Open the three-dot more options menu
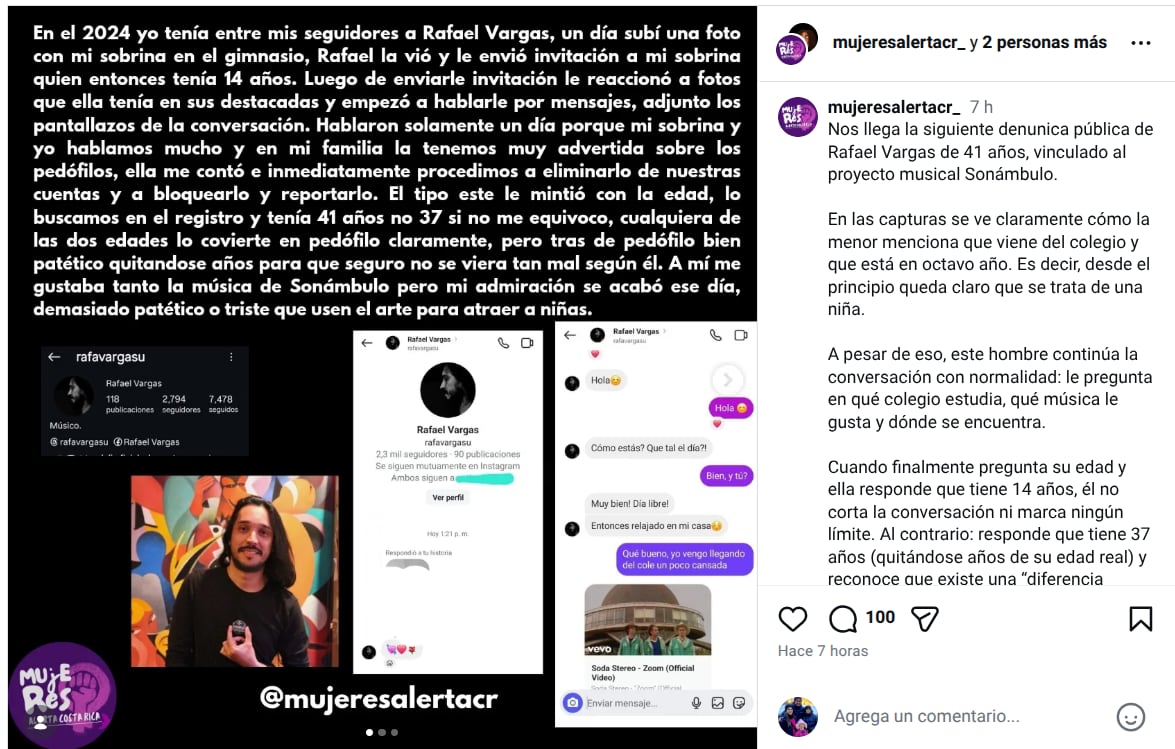 tap(1141, 43)
